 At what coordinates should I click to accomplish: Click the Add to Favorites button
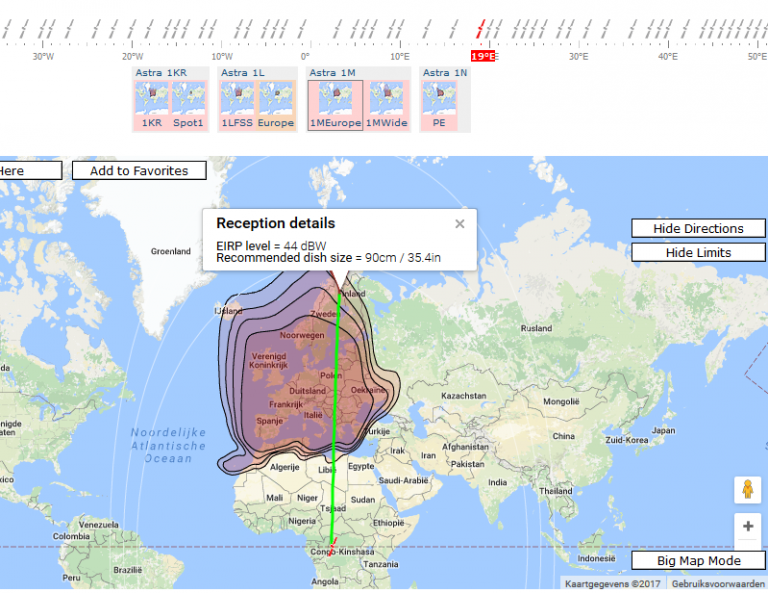[139, 171]
